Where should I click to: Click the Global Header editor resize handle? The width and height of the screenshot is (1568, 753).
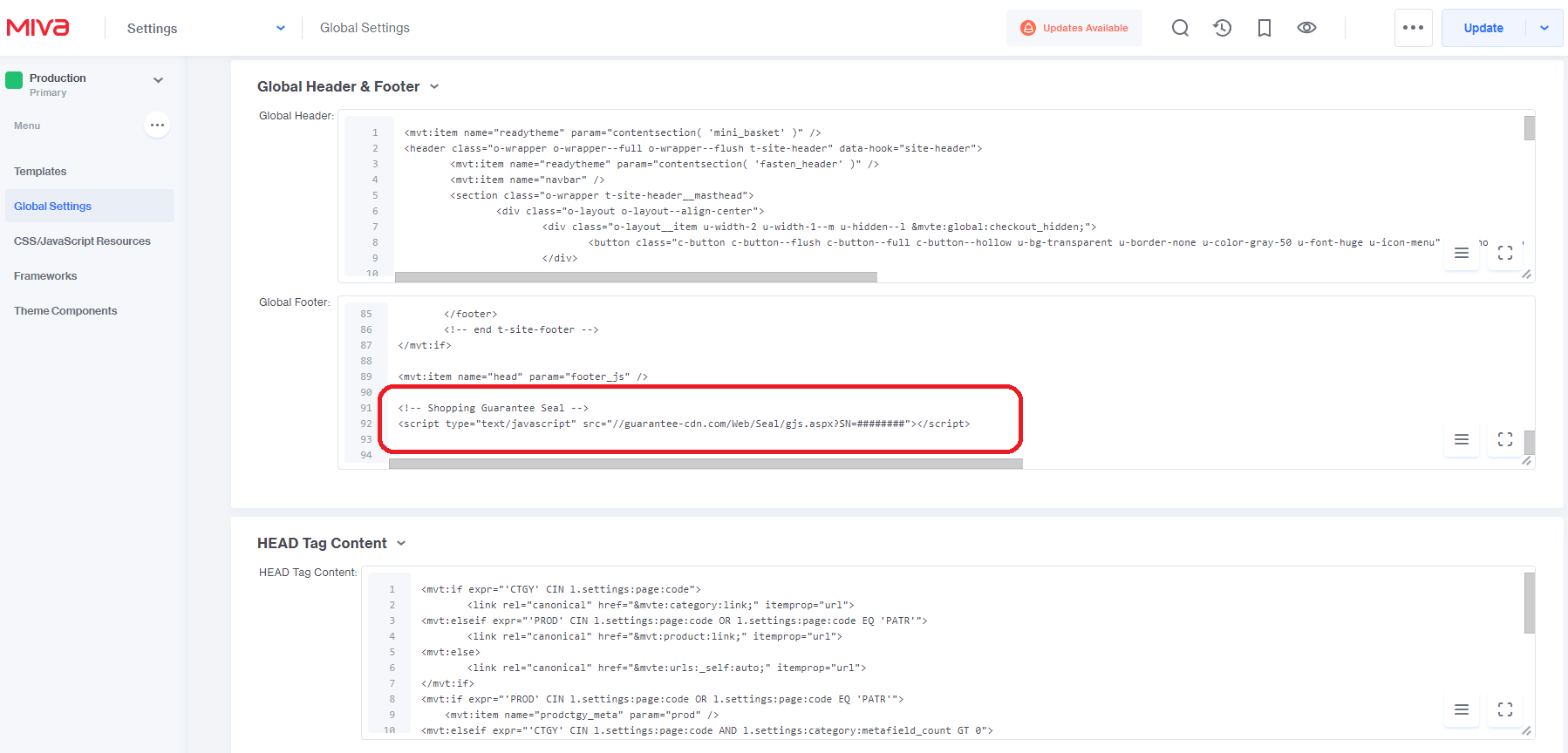click(1526, 275)
